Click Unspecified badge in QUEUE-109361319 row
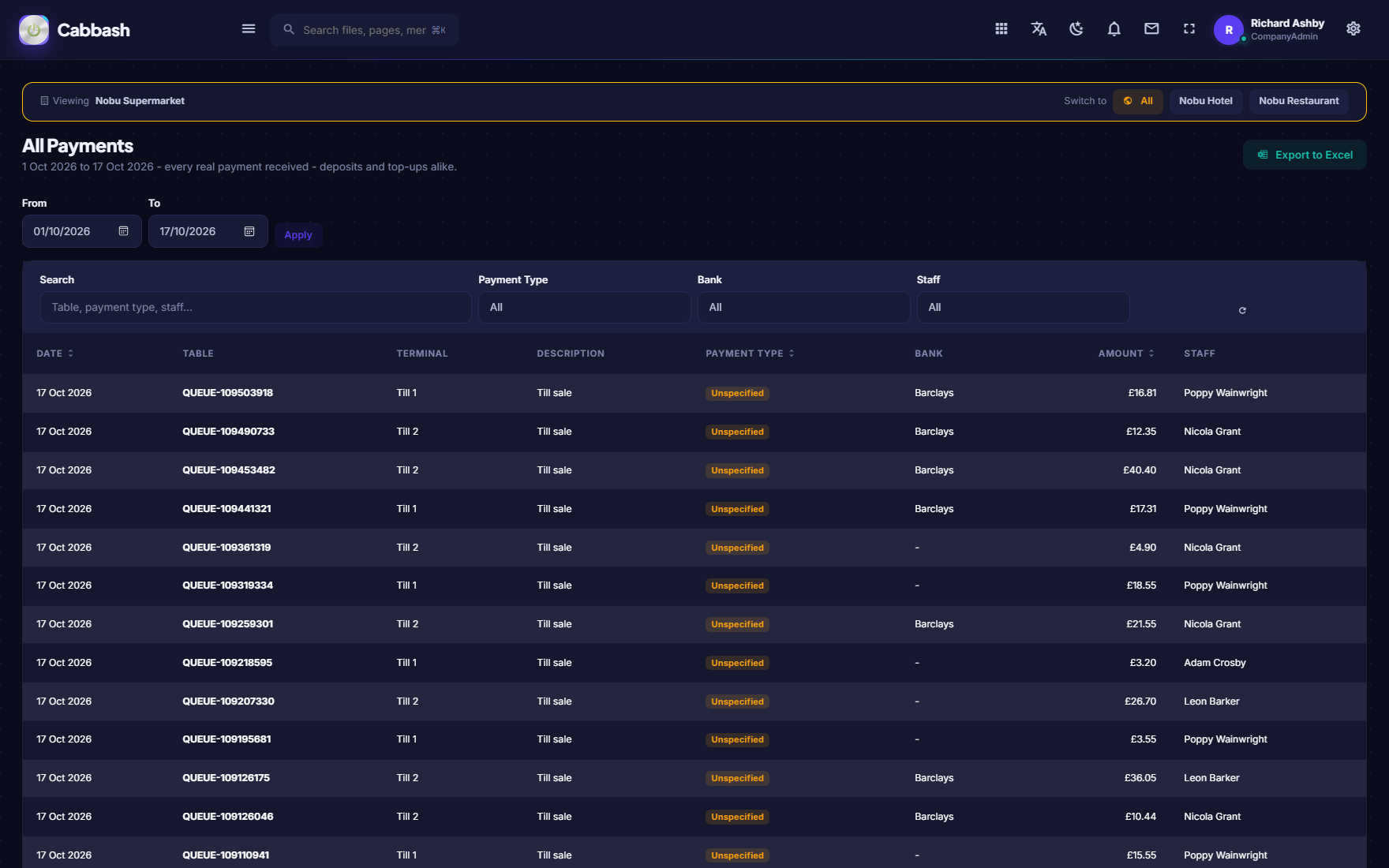This screenshot has width=1389, height=868. (737, 548)
